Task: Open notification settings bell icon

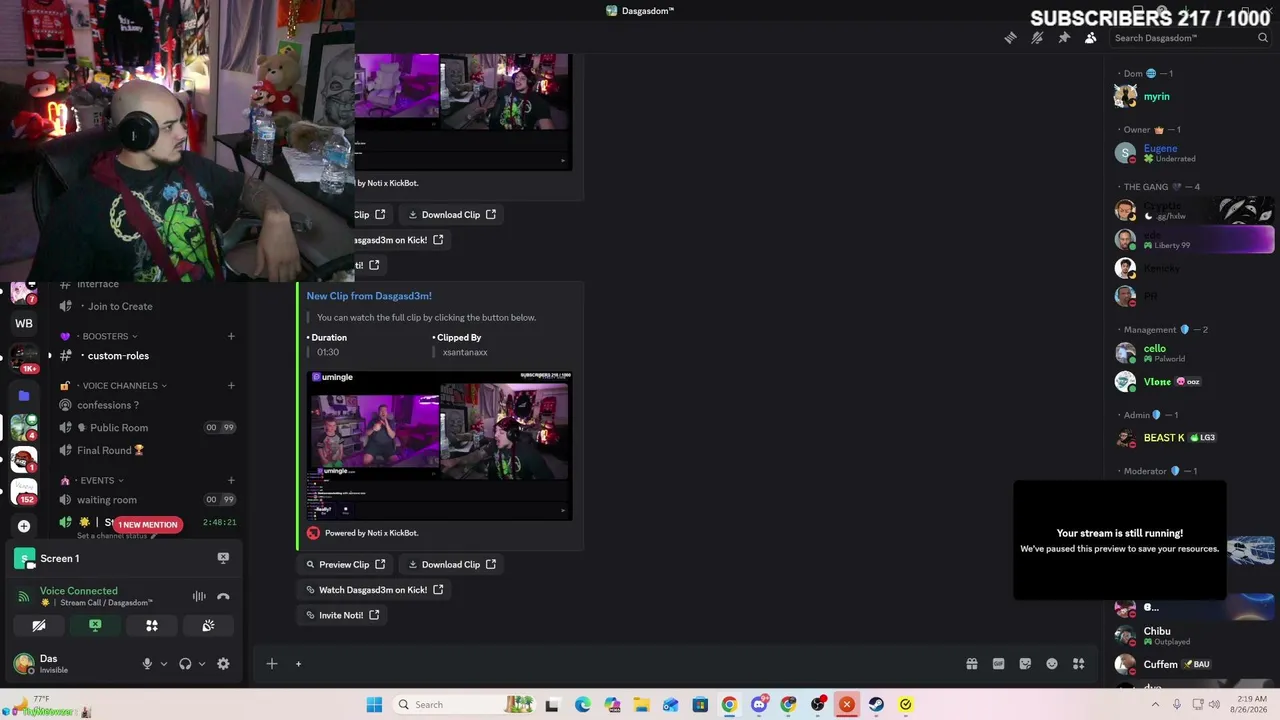Action: (1037, 38)
